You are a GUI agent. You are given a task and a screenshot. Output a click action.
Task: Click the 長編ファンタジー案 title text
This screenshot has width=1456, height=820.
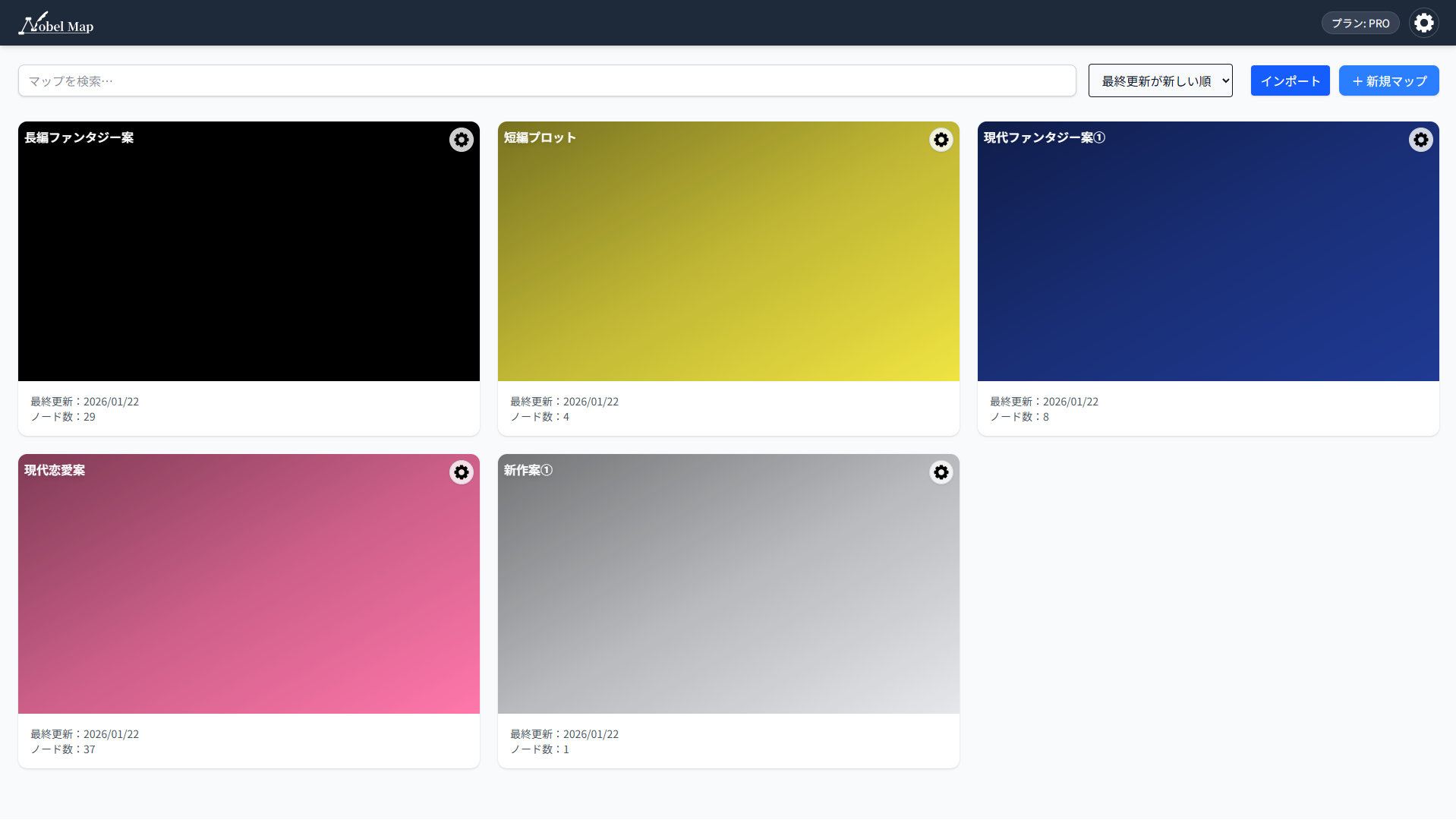pyautogui.click(x=79, y=137)
